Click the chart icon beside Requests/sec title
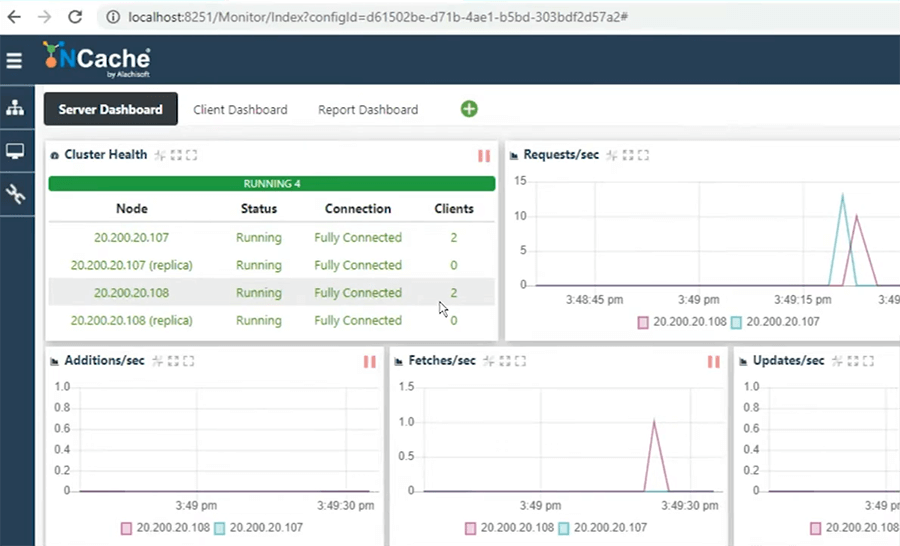900x546 pixels. [514, 156]
